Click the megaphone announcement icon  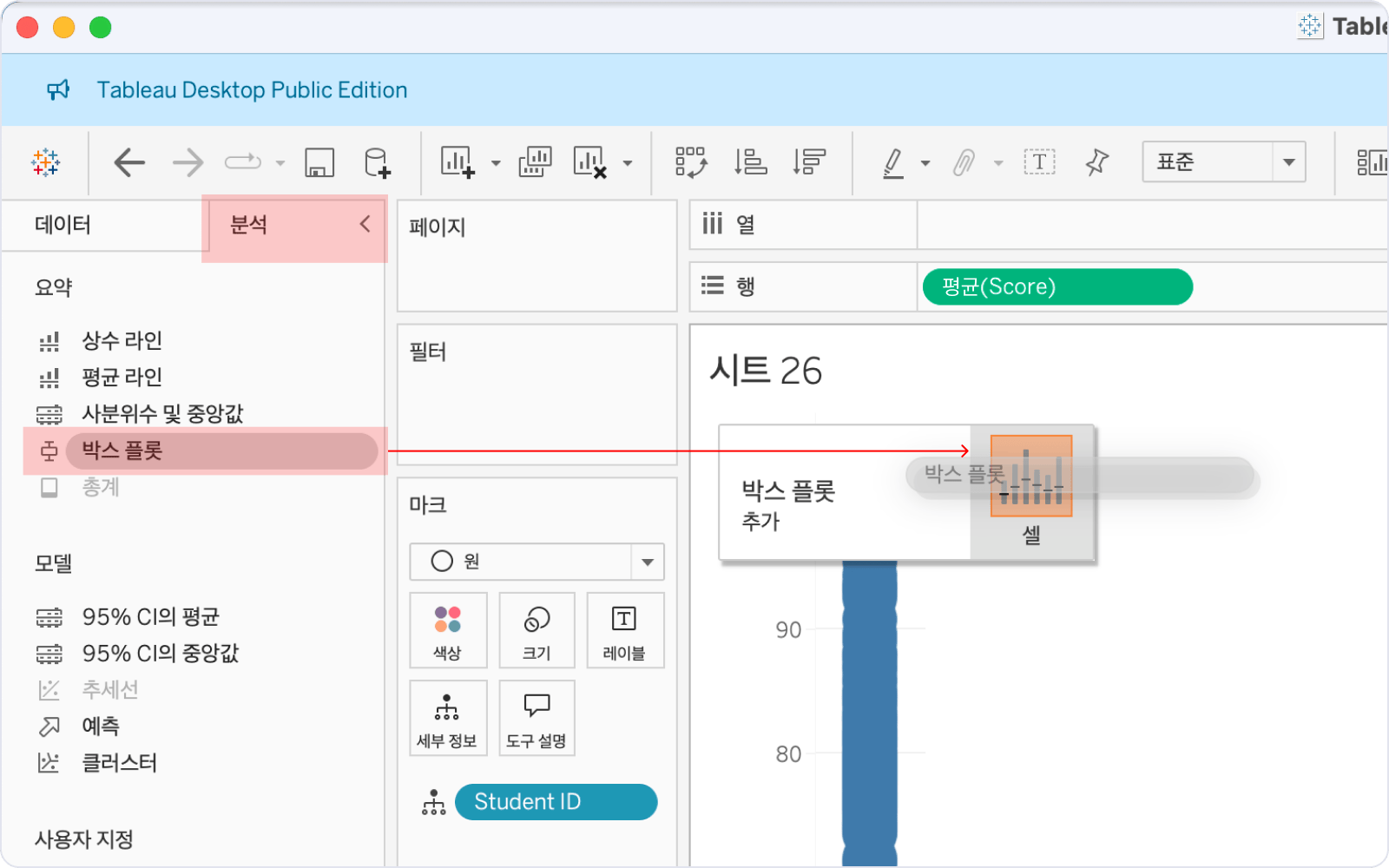click(x=58, y=90)
